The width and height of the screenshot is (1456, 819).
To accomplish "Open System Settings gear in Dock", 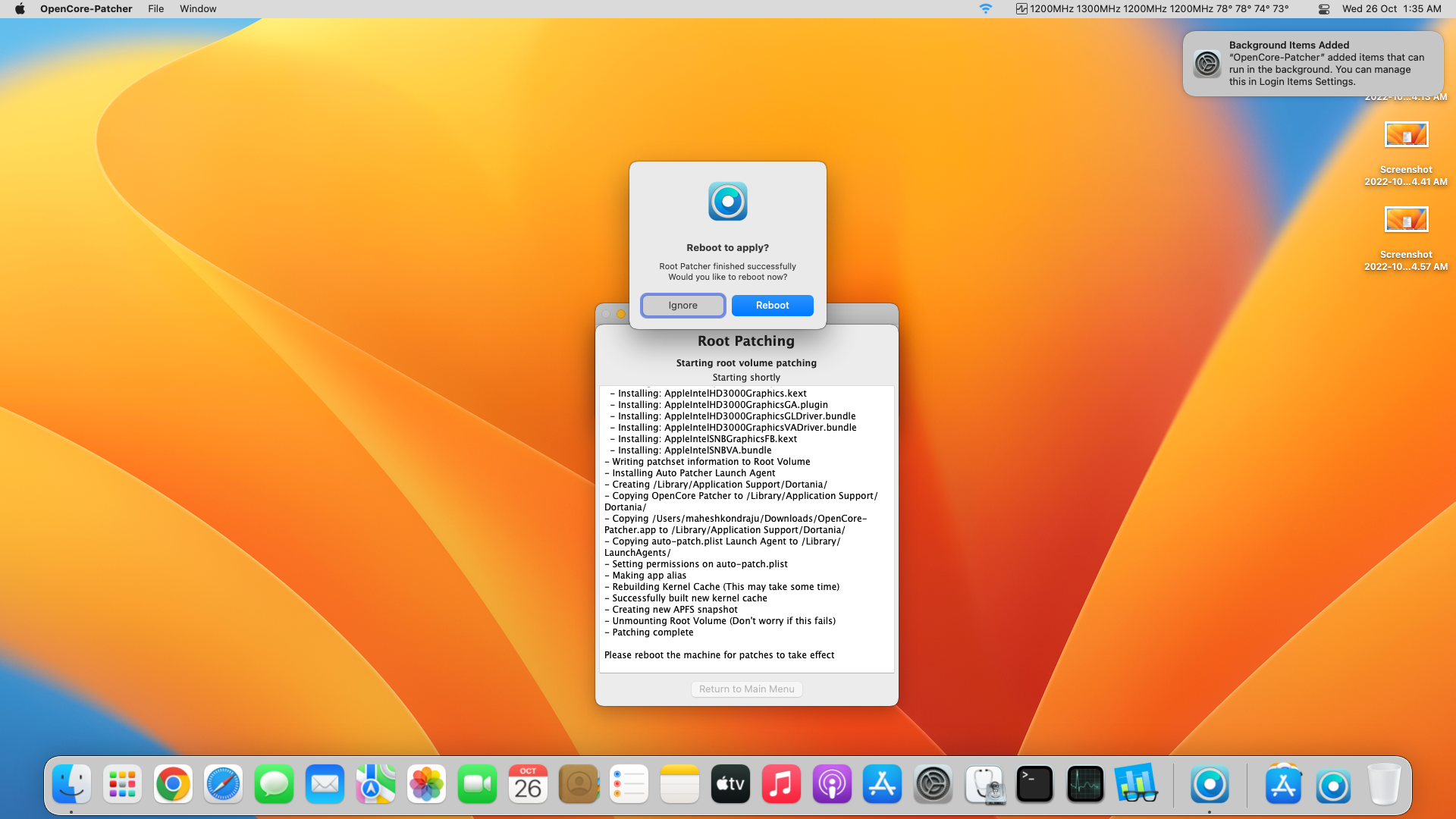I will pyautogui.click(x=933, y=784).
